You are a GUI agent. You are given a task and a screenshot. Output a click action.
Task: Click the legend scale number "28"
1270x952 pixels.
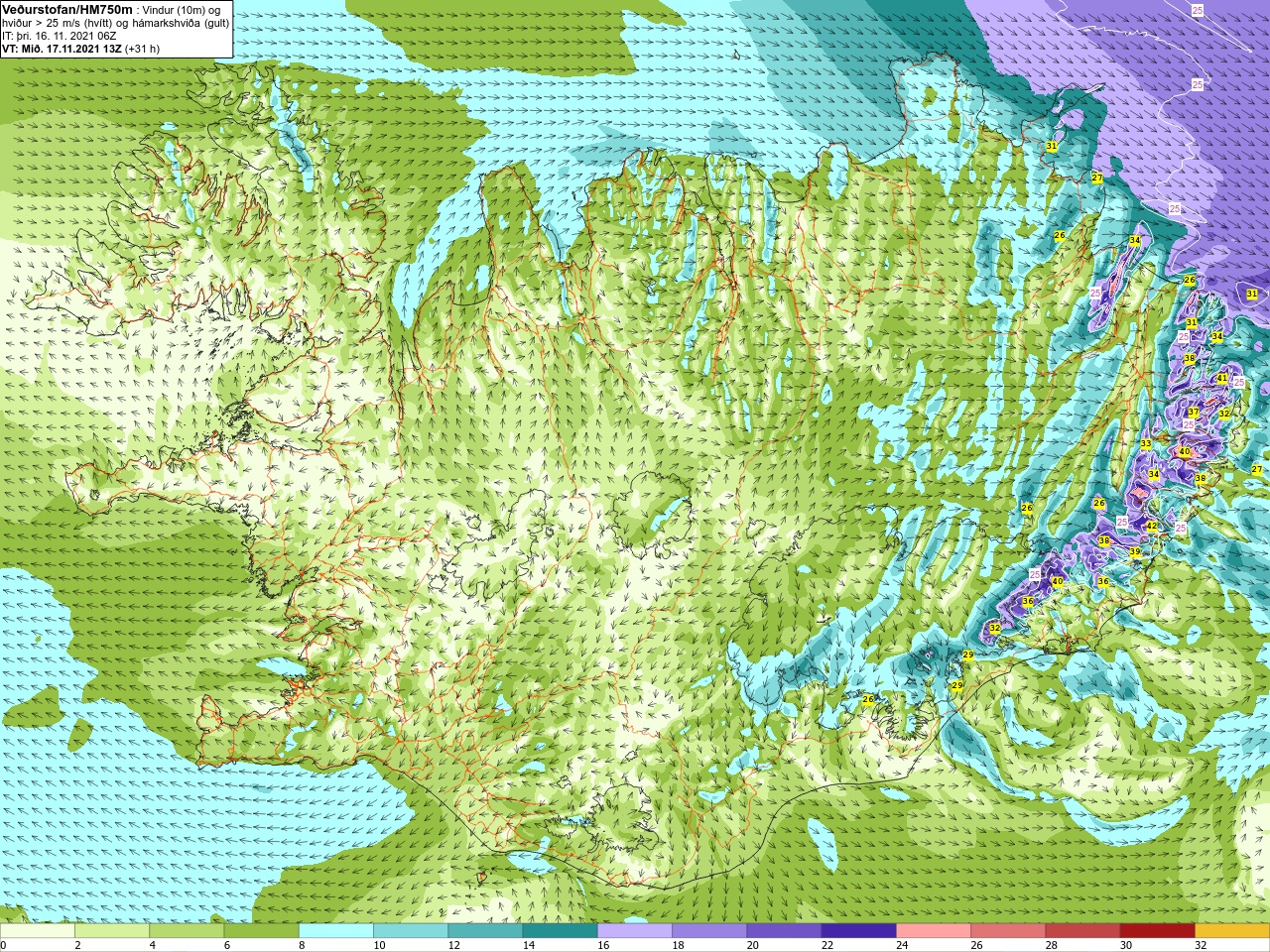pyautogui.click(x=1052, y=945)
